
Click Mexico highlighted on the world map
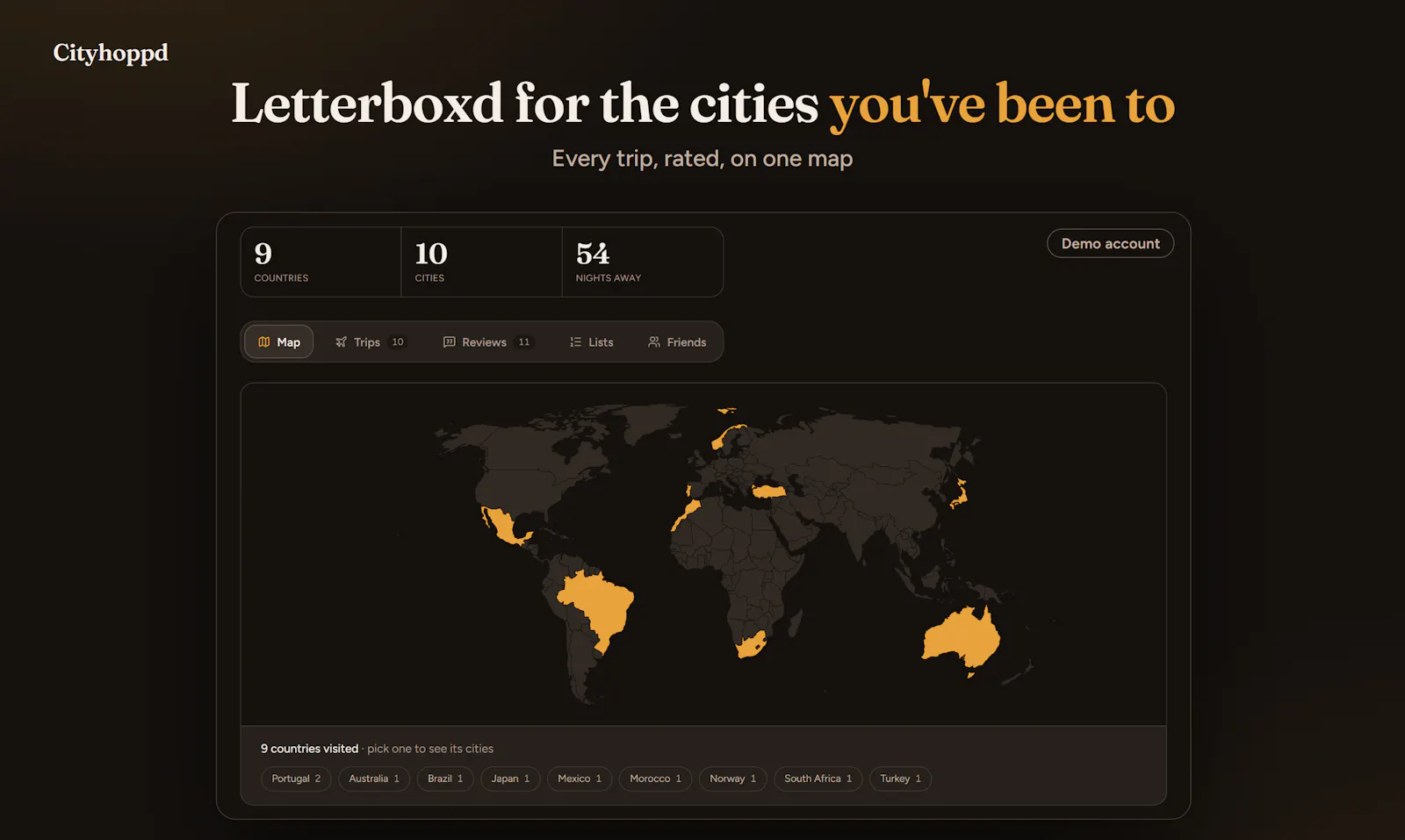pyautogui.click(x=502, y=525)
